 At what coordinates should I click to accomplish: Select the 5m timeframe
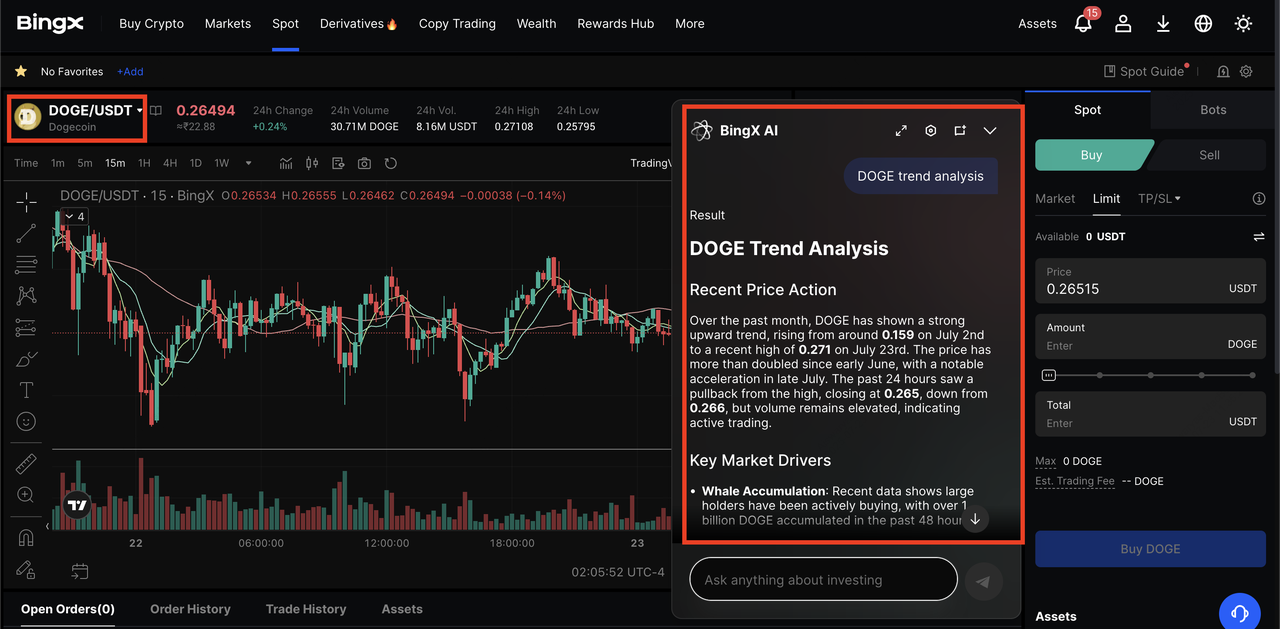[85, 163]
